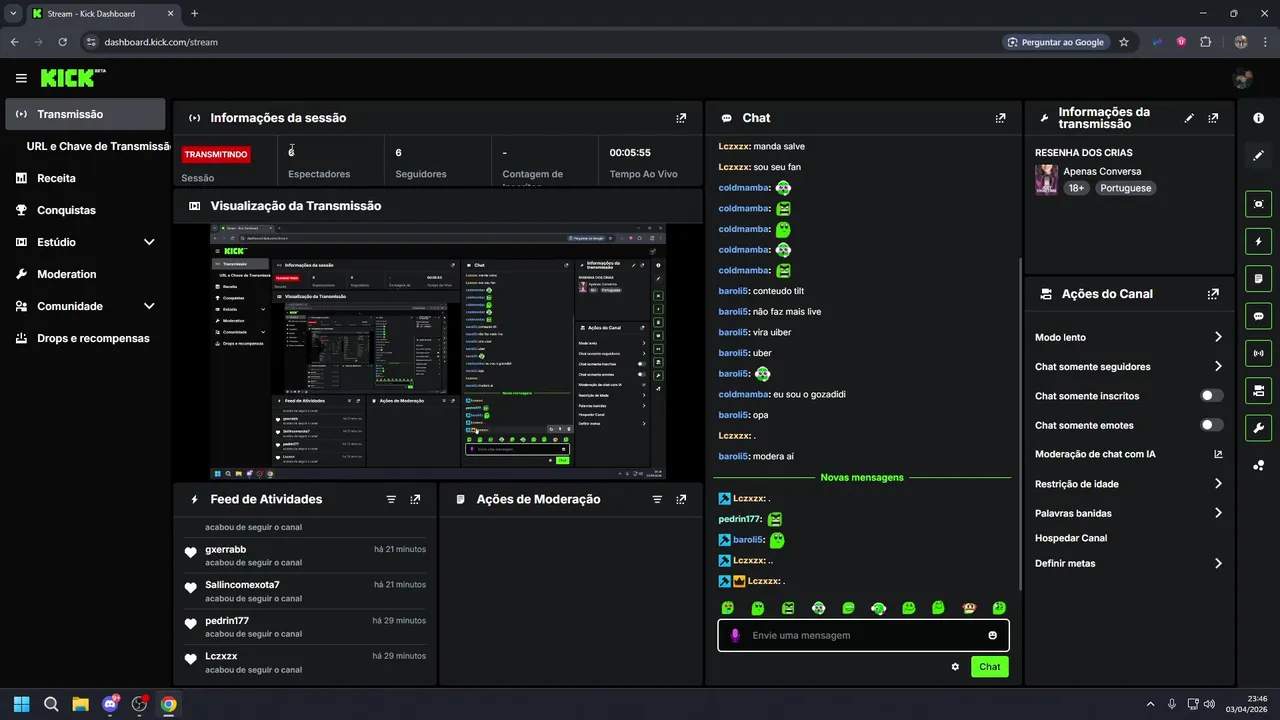
Task: Open Palavras banidas settings
Action: coord(1129,513)
